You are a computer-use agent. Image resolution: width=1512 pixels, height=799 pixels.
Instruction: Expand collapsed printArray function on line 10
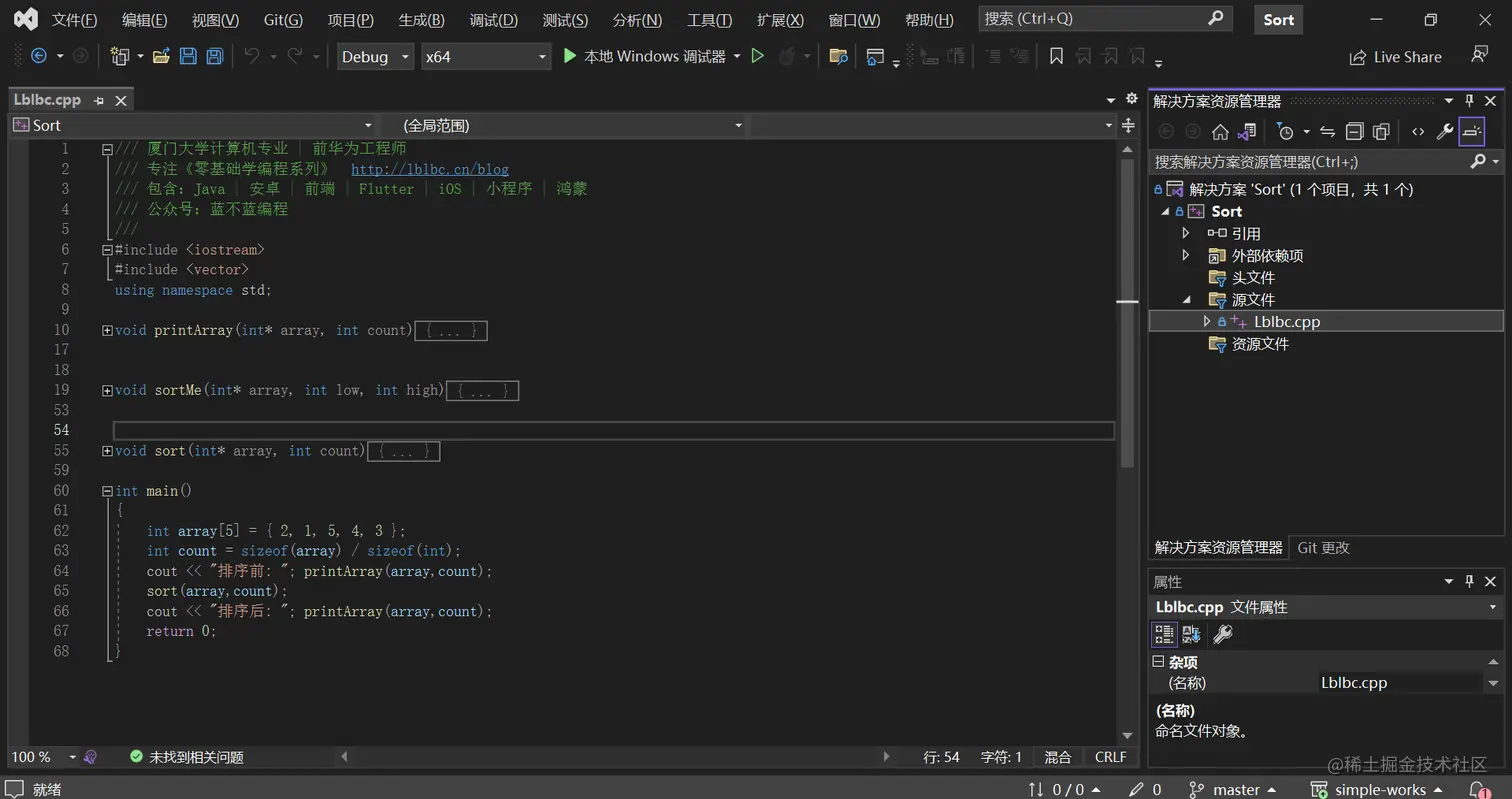[x=107, y=330]
